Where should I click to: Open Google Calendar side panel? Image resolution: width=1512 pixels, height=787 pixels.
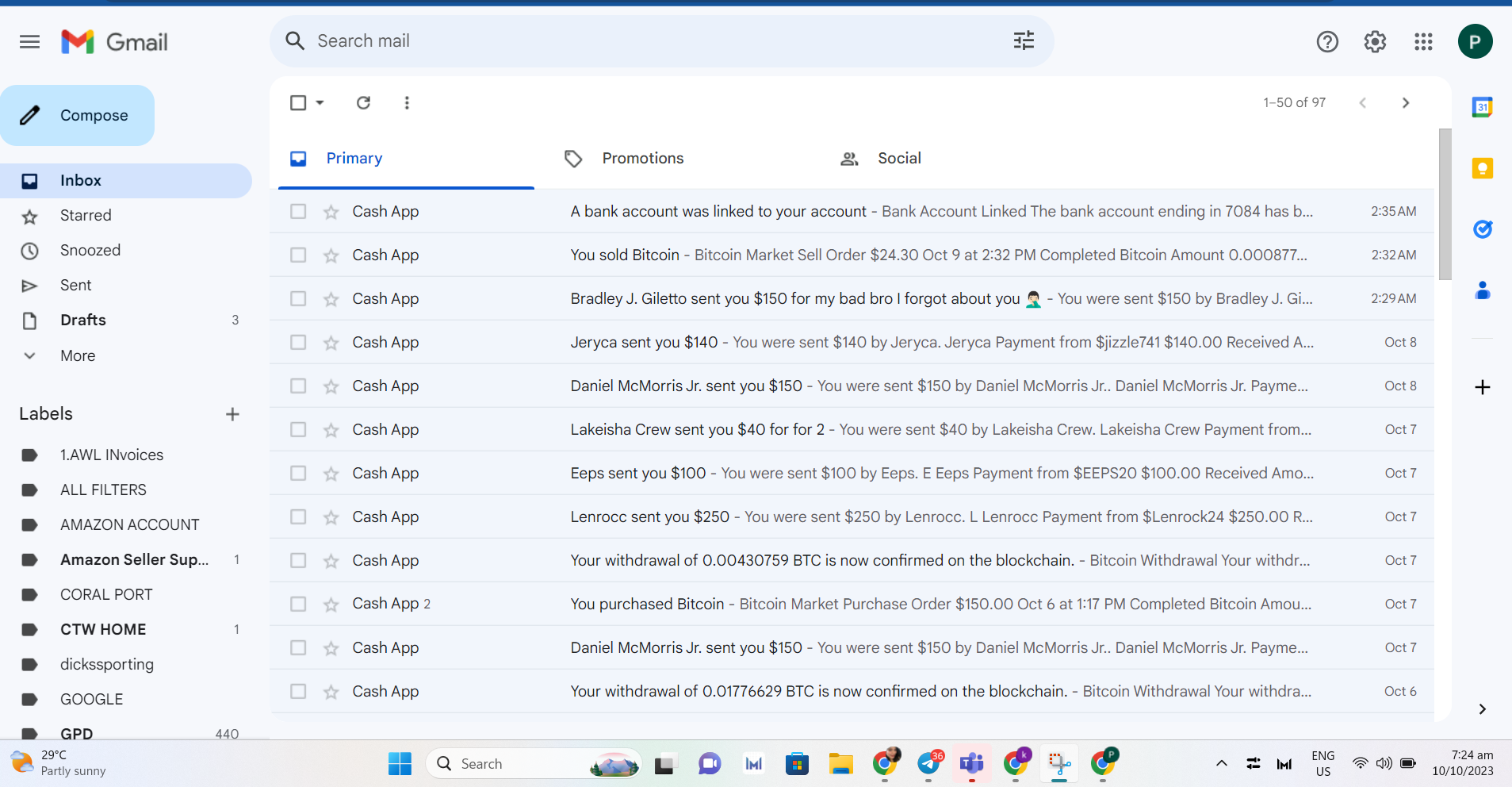1482,107
